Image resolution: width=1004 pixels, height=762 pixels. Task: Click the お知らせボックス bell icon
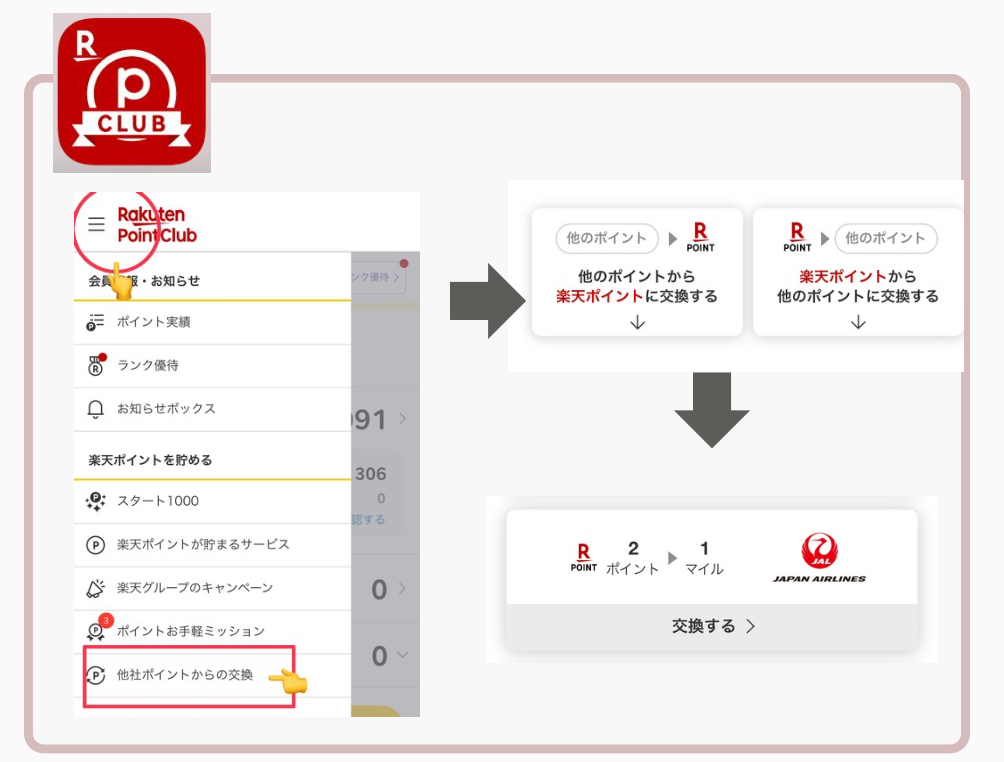pyautogui.click(x=95, y=409)
